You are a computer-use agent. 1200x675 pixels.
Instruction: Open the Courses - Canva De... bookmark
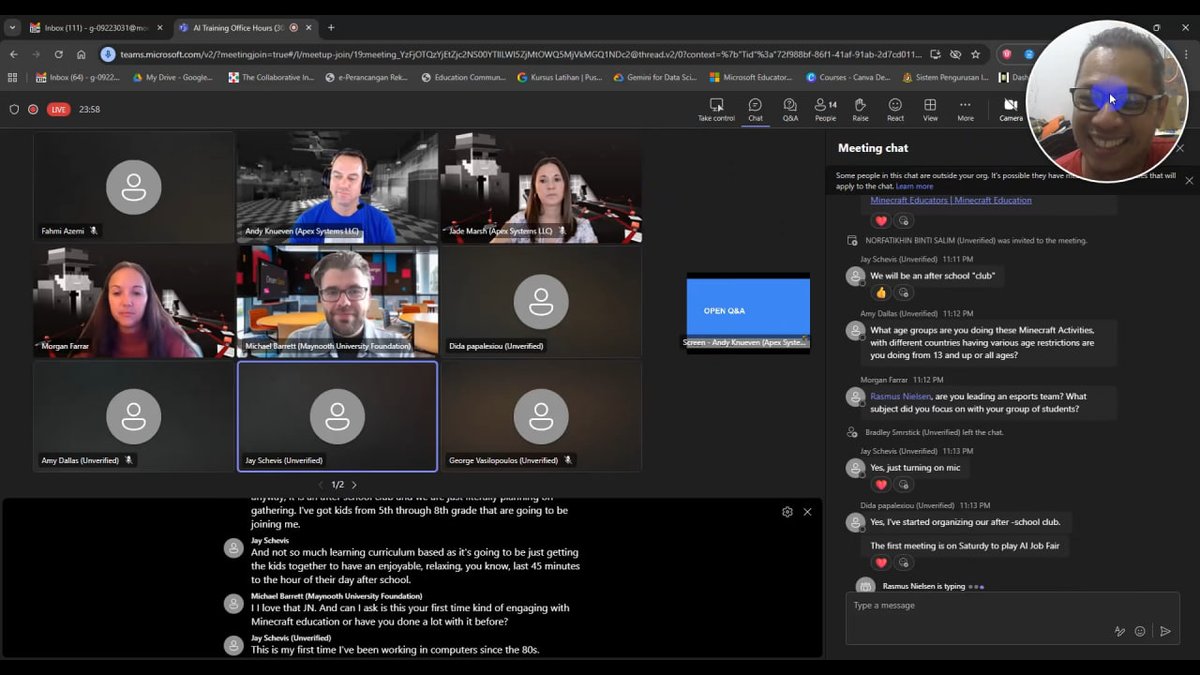pyautogui.click(x=848, y=77)
